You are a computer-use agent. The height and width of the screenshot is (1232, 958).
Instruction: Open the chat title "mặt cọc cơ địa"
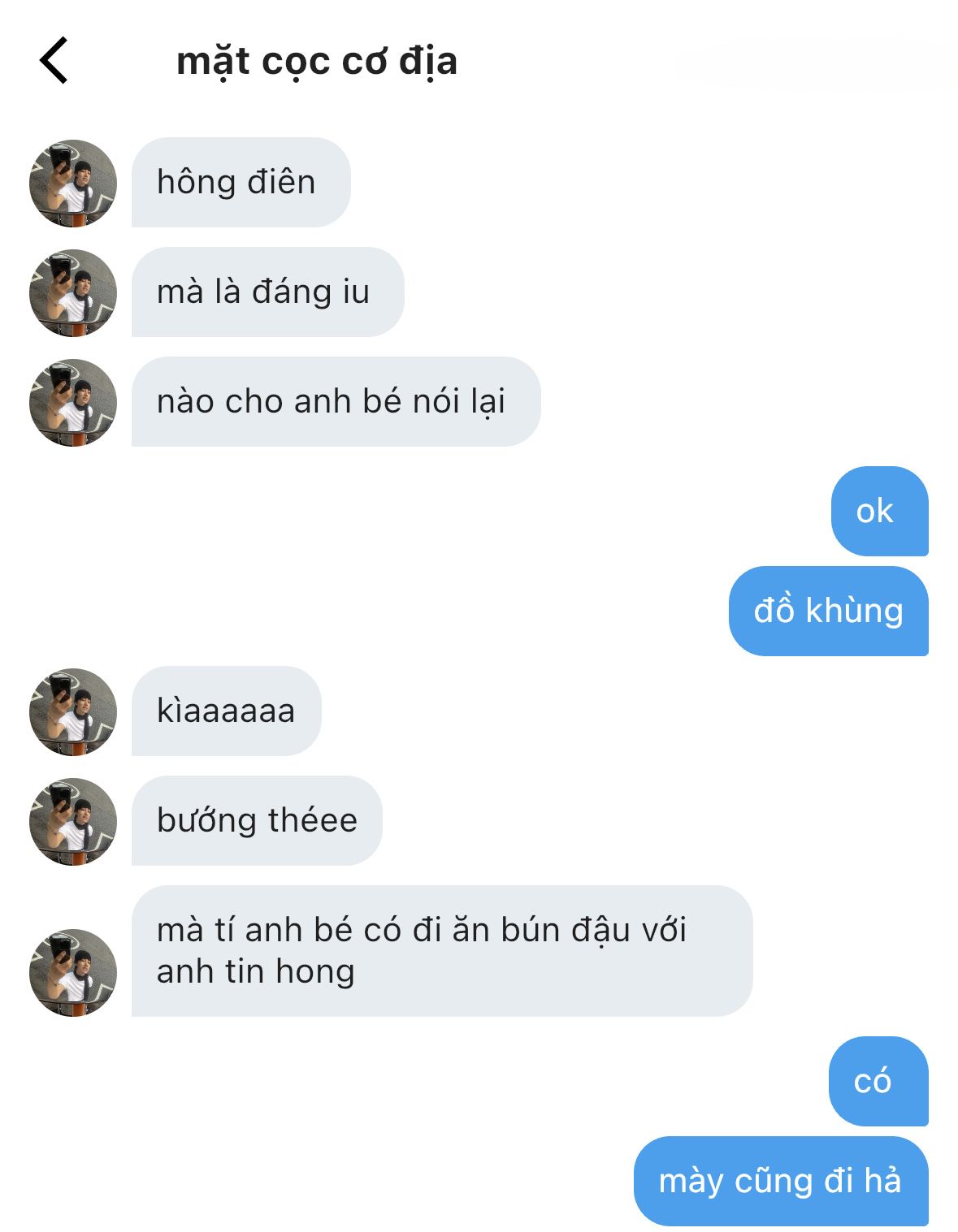317,62
